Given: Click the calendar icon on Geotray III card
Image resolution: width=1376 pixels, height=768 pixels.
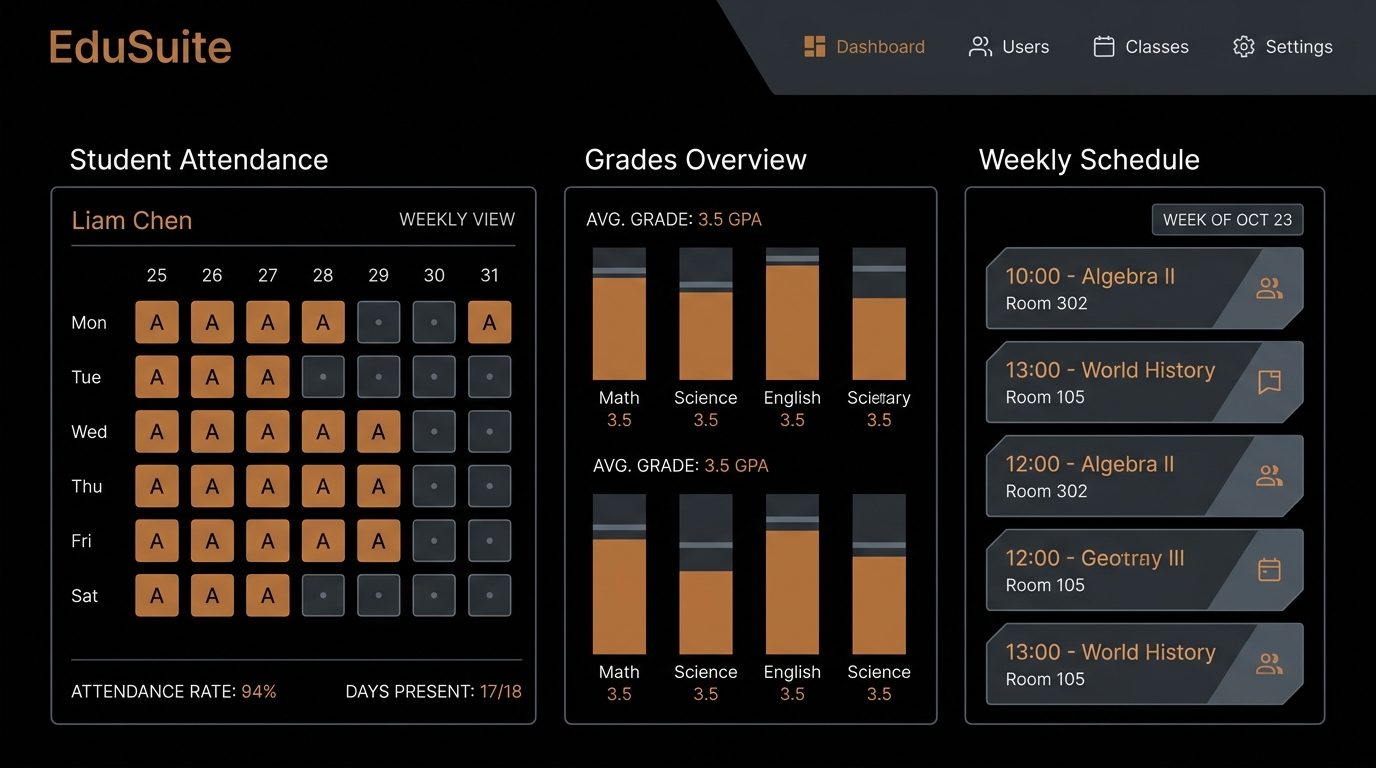Looking at the screenshot, I should click(x=1269, y=570).
